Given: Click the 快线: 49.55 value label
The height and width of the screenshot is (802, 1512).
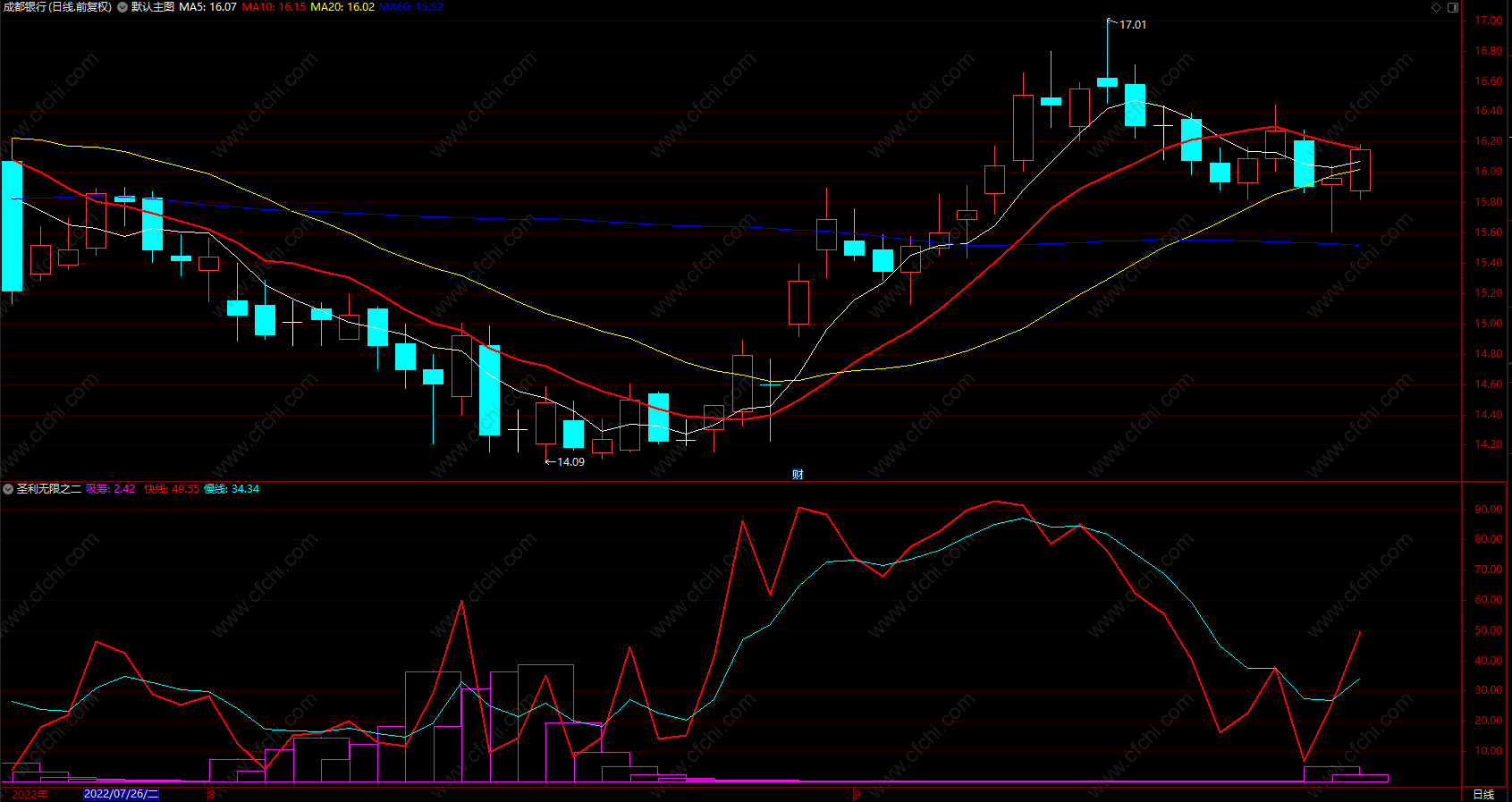Looking at the screenshot, I should click(x=172, y=489).
